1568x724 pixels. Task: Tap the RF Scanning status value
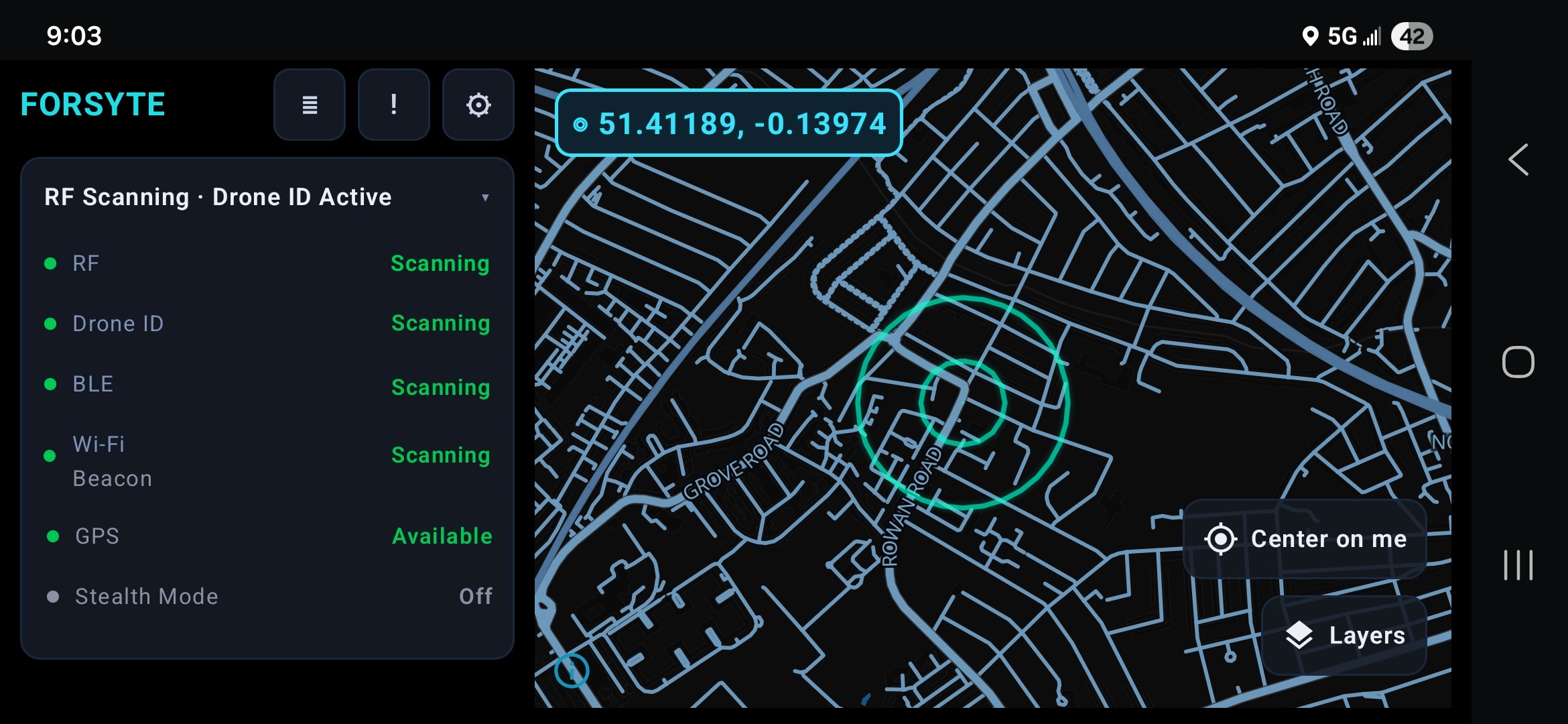point(440,263)
